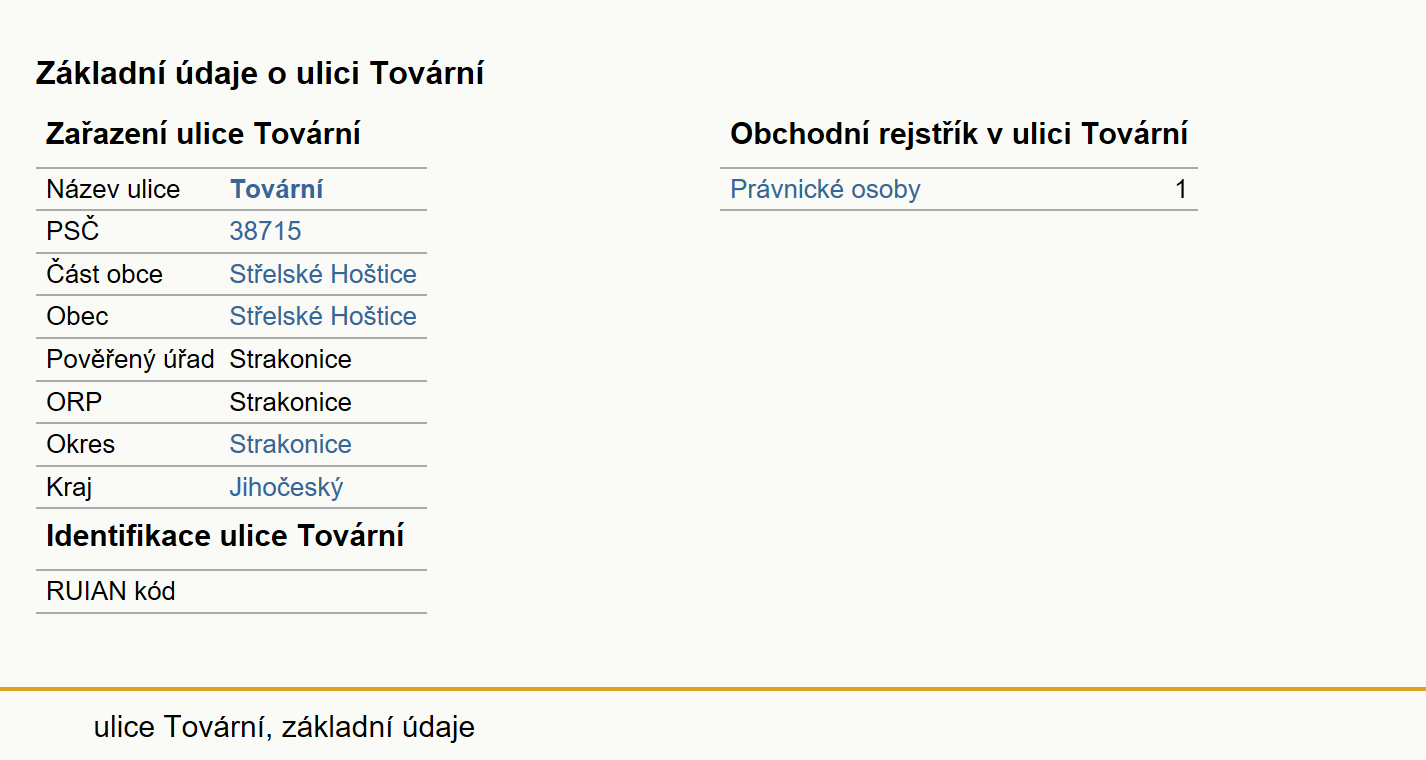Click the Název ulice label
The width and height of the screenshot is (1426, 760).
point(113,189)
